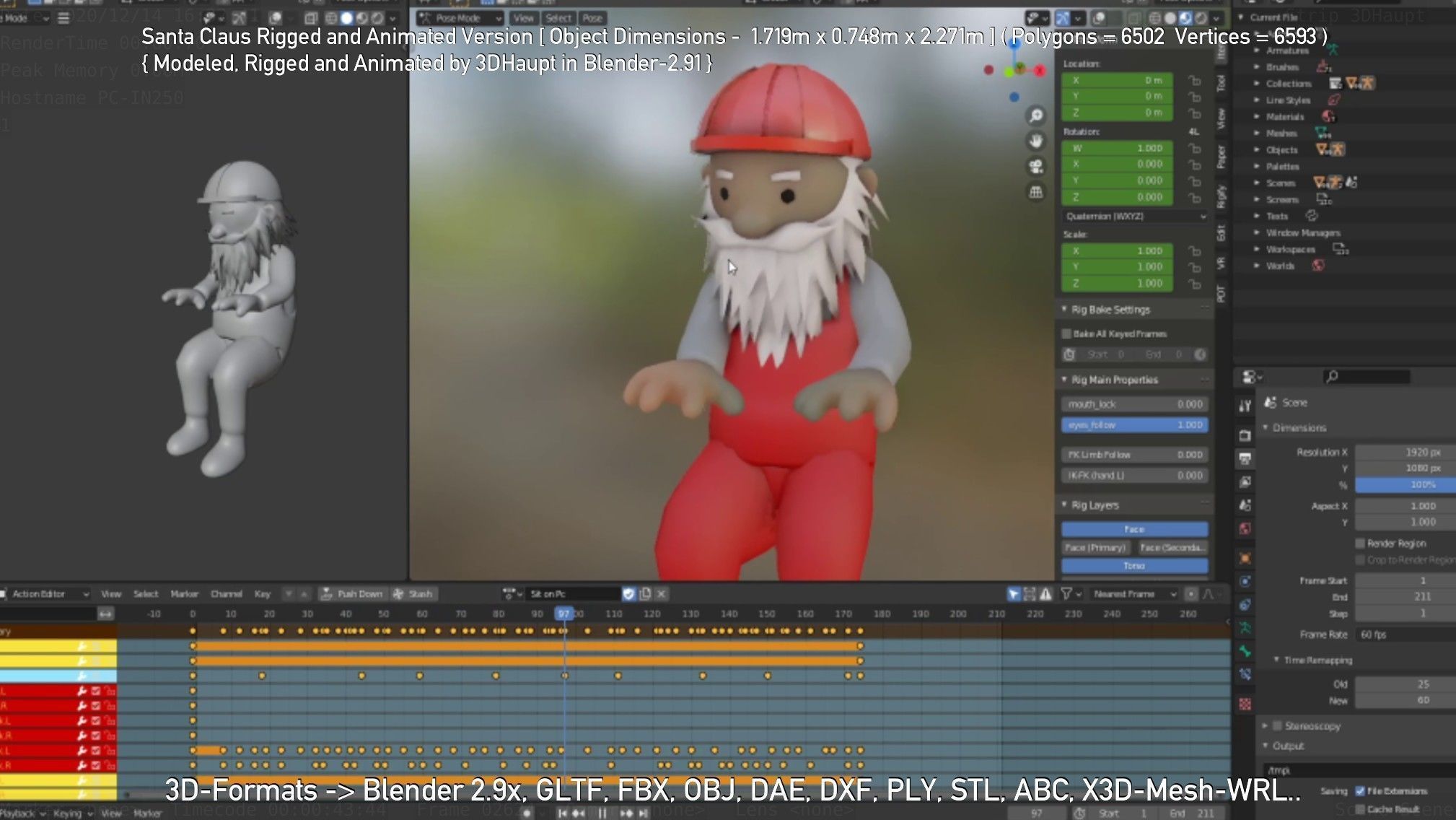
Task: Open the texture properties checker icon
Action: click(1245, 704)
